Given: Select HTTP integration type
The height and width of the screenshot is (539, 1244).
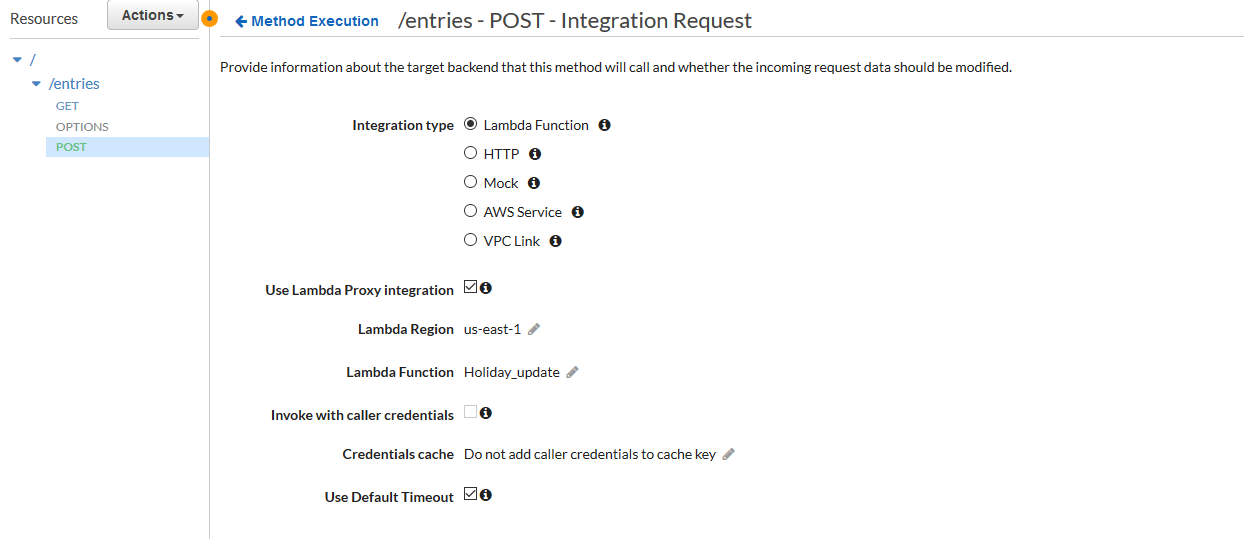Looking at the screenshot, I should tap(471, 154).
